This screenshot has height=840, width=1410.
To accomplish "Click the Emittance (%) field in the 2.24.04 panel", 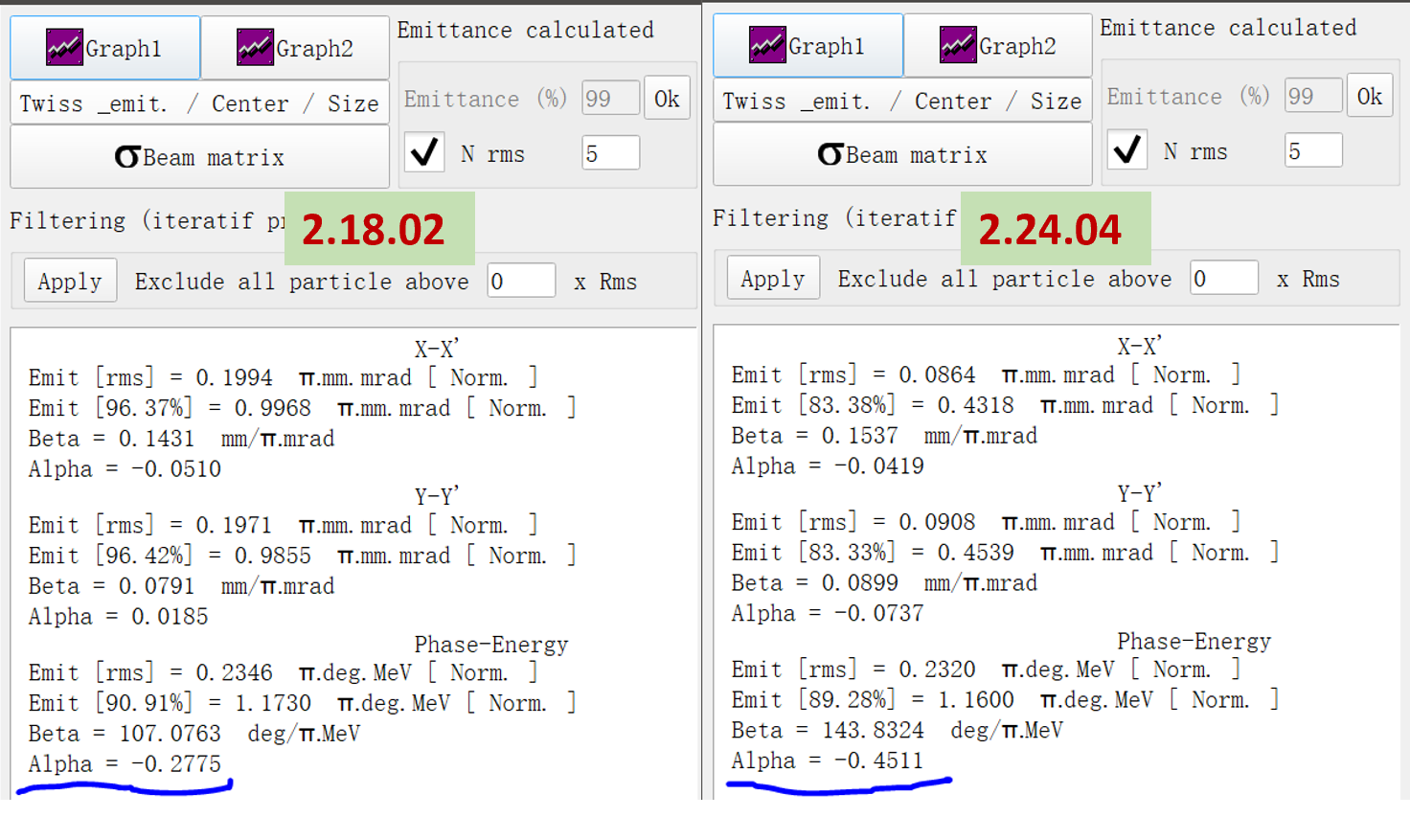I will 1313,96.
